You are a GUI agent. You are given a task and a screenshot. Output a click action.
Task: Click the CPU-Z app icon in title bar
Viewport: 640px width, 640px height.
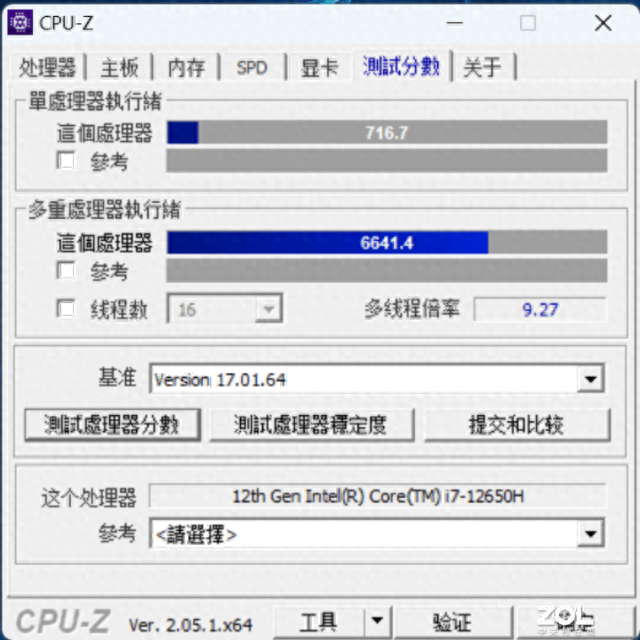point(20,22)
